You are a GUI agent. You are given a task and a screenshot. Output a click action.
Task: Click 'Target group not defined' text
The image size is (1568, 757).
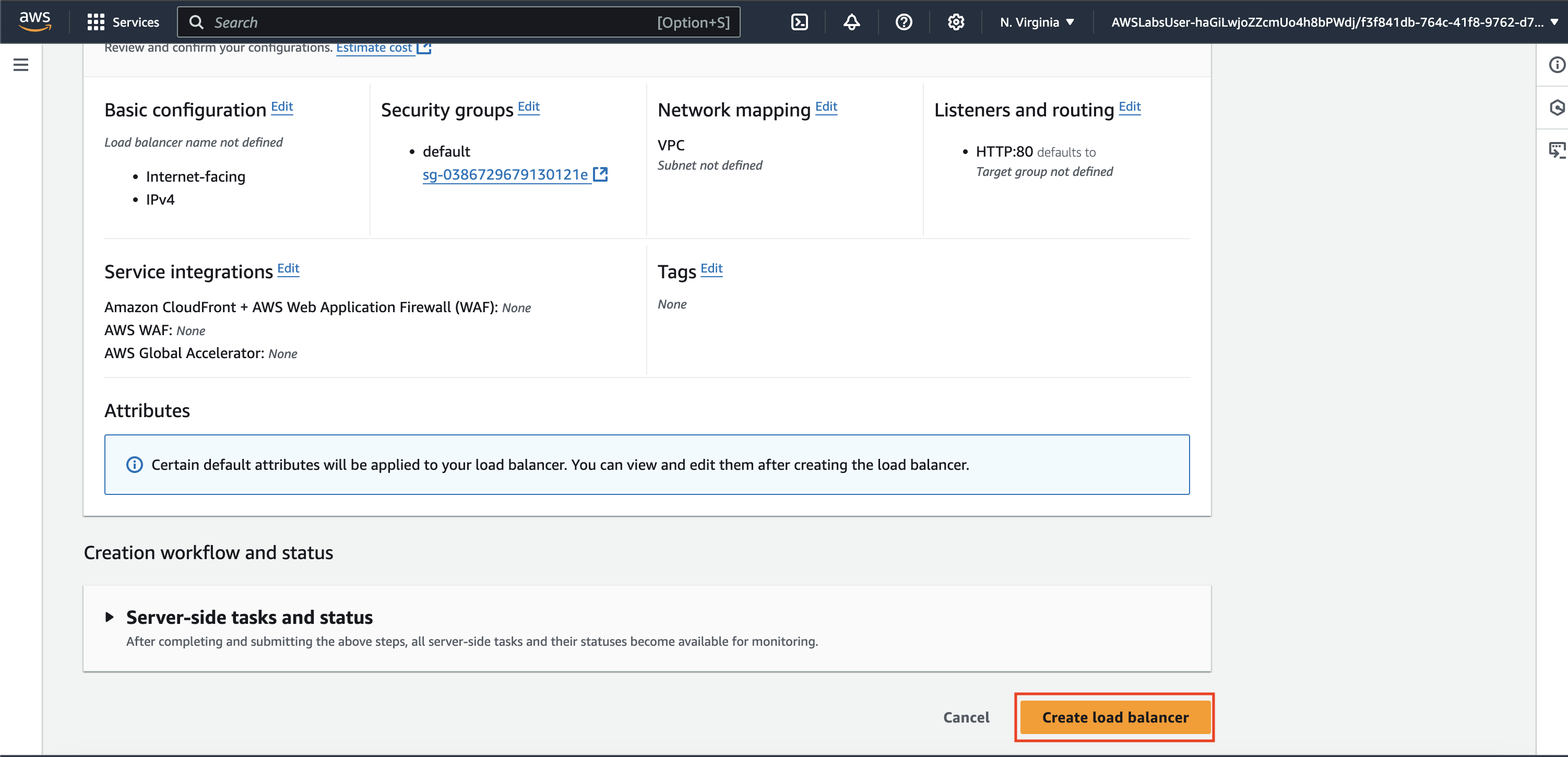(1044, 172)
